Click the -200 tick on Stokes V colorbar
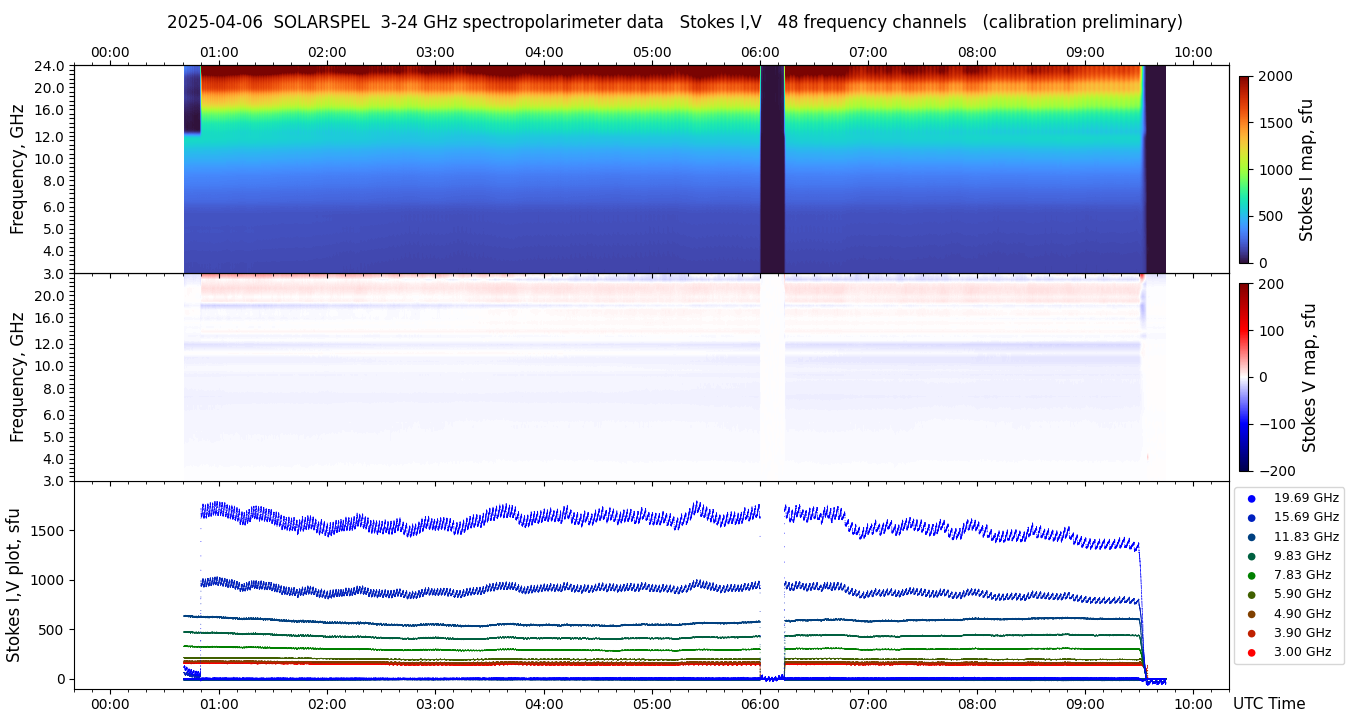Image resolution: width=1350 pixels, height=725 pixels. (1278, 471)
